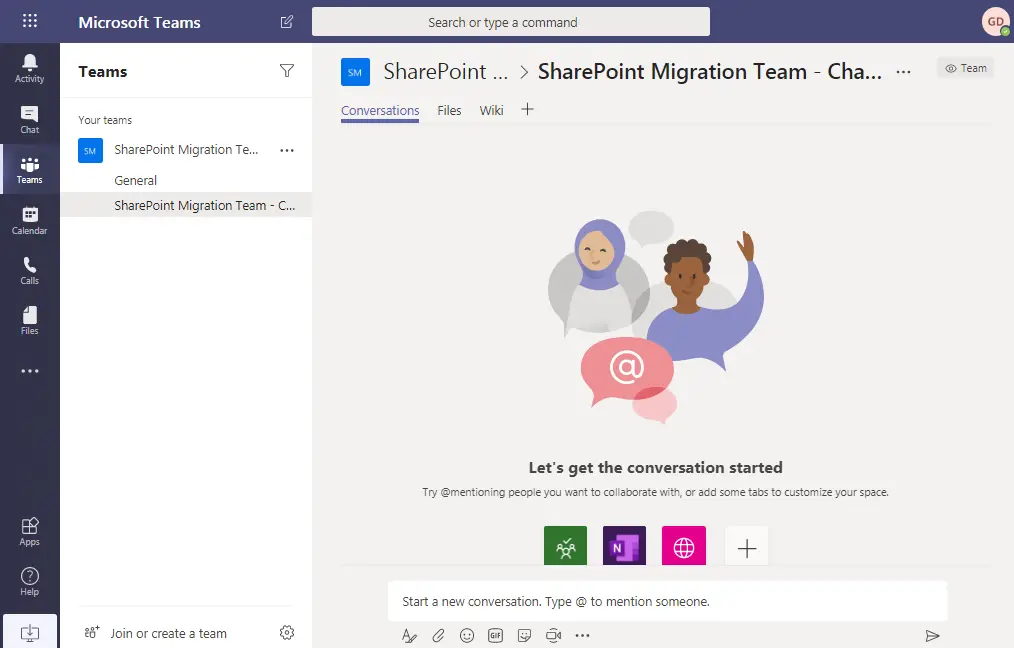Add the Website tab app
The image size is (1014, 648).
pos(684,546)
